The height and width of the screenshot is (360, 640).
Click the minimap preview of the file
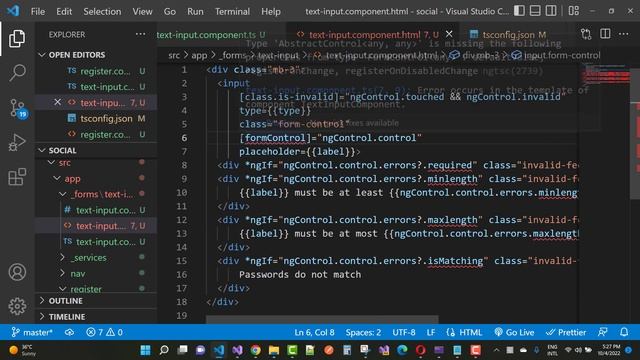[x=607, y=74]
